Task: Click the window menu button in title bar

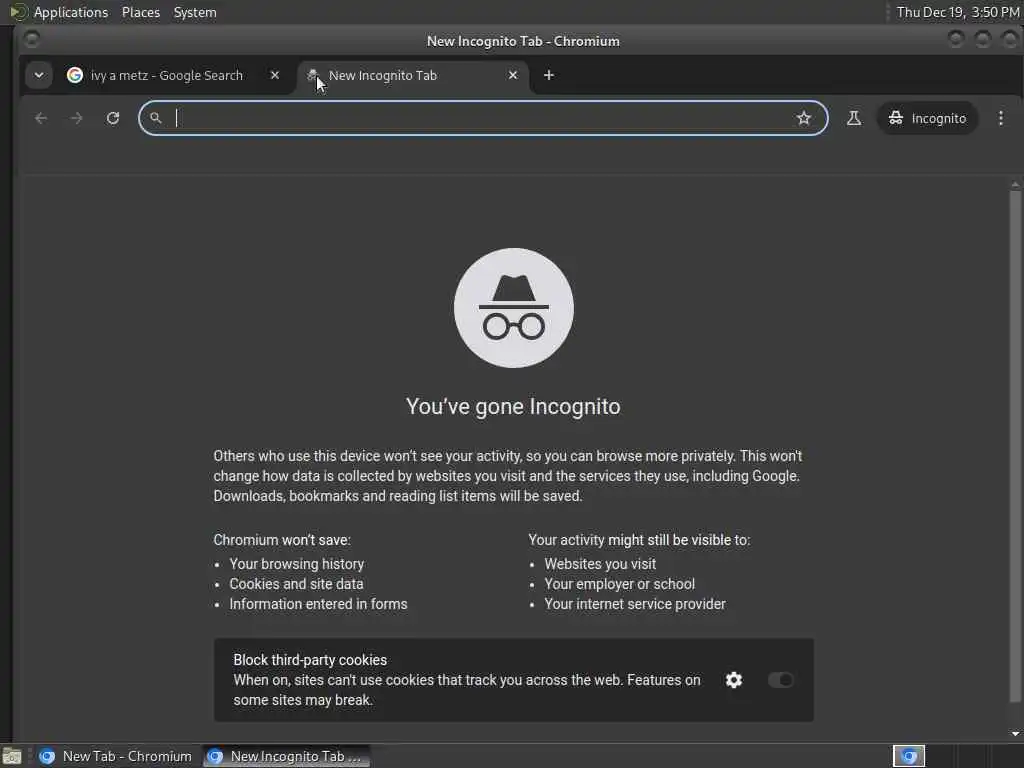Action: 31,40
